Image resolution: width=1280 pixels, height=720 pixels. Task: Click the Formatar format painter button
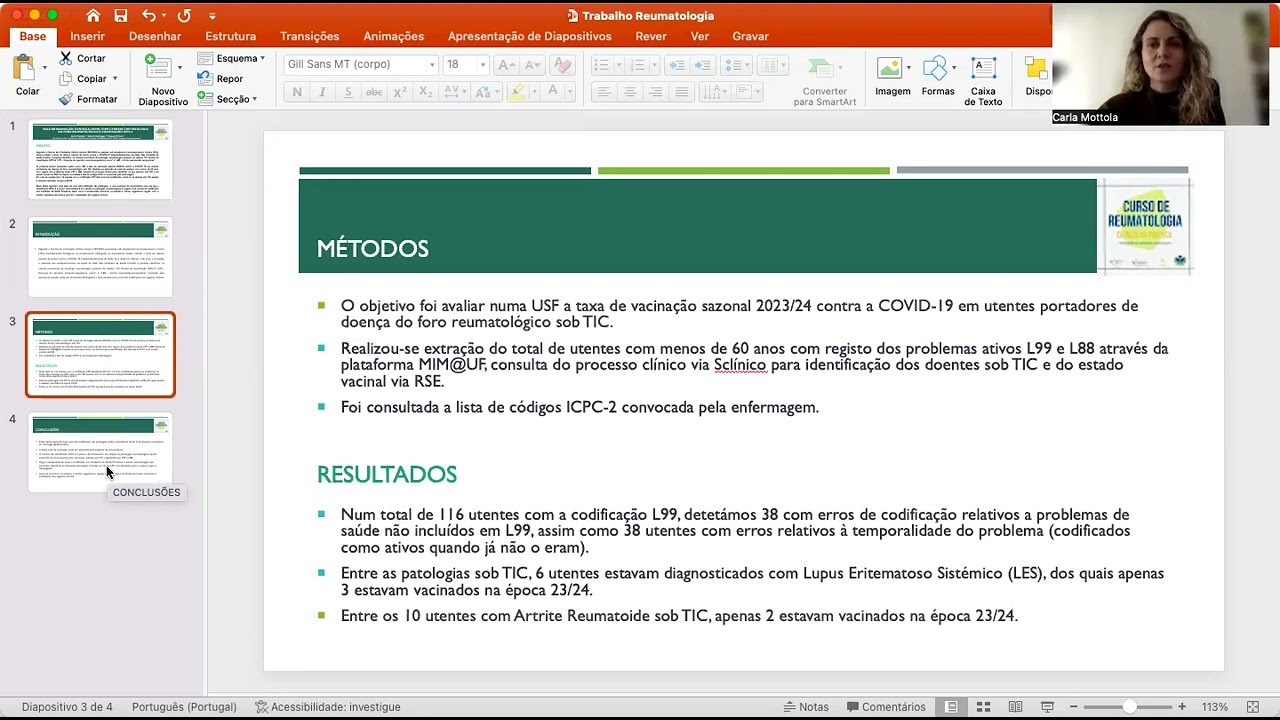[x=88, y=99]
